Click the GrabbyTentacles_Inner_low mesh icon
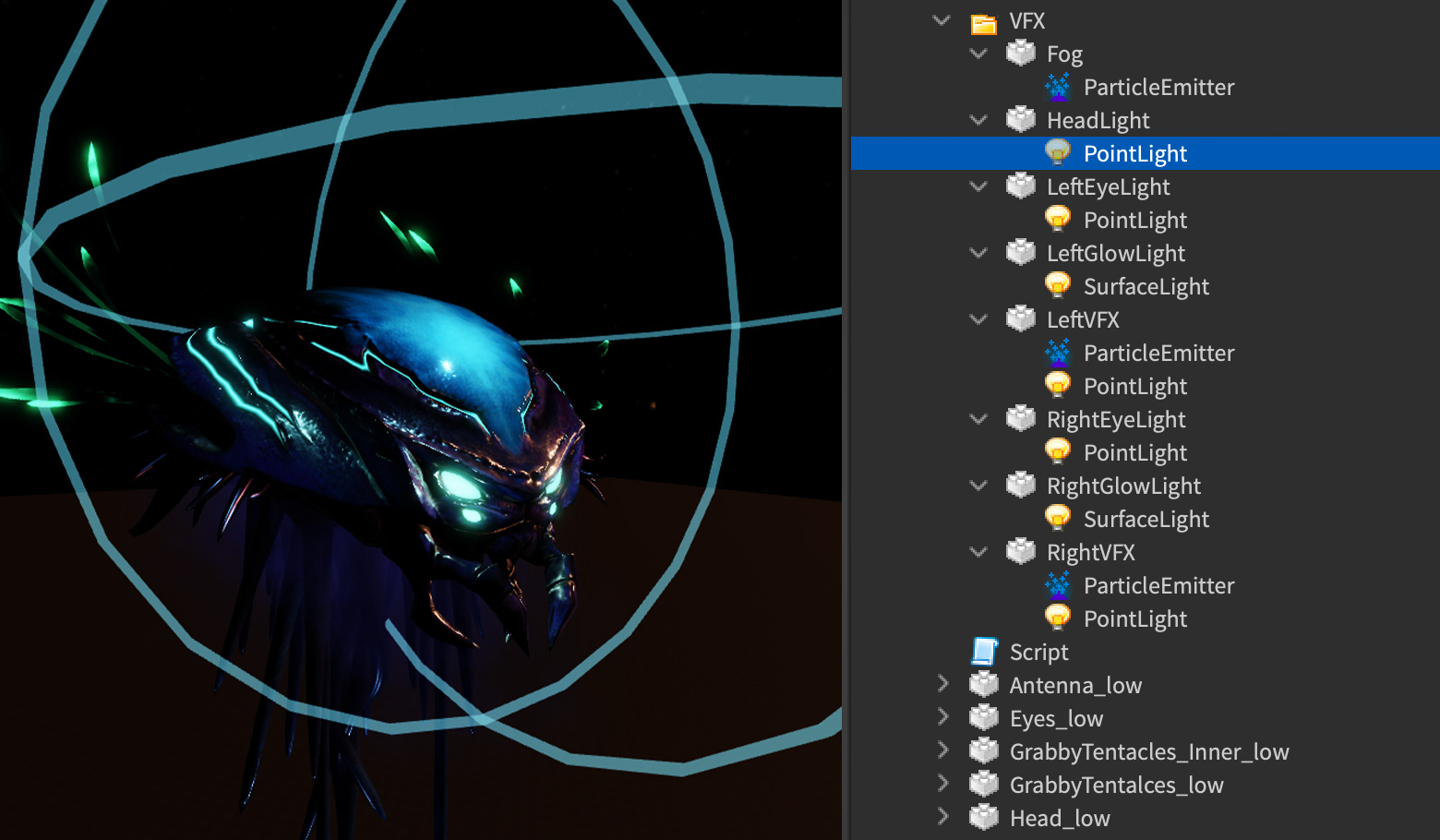Screen dimensions: 1440x840 (984, 750)
